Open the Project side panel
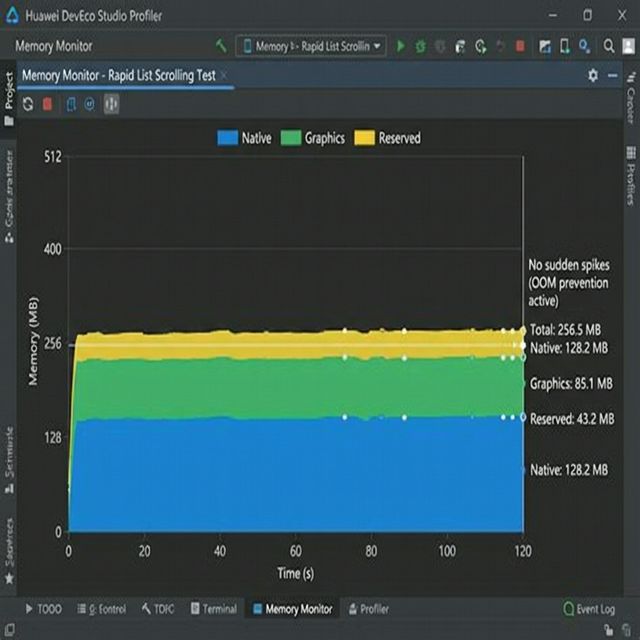 click(x=9, y=98)
